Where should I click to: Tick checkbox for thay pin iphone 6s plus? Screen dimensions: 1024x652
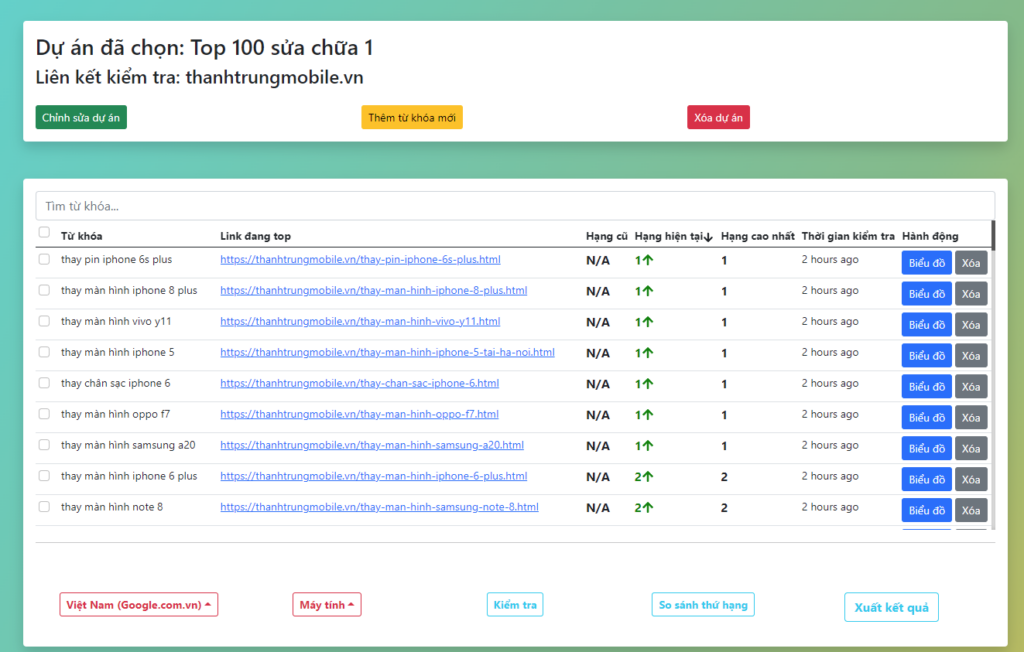click(43, 259)
